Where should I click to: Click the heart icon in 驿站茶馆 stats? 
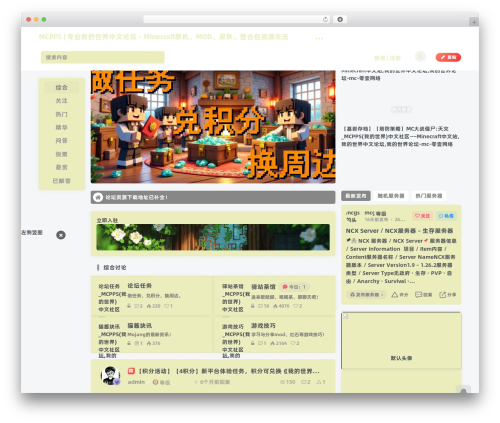pyautogui.click(x=295, y=306)
